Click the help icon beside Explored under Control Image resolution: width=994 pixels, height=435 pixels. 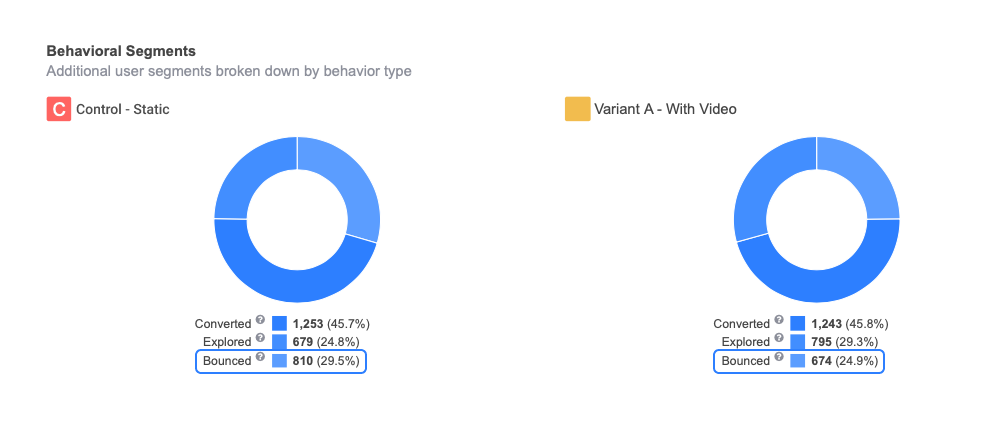(260, 339)
